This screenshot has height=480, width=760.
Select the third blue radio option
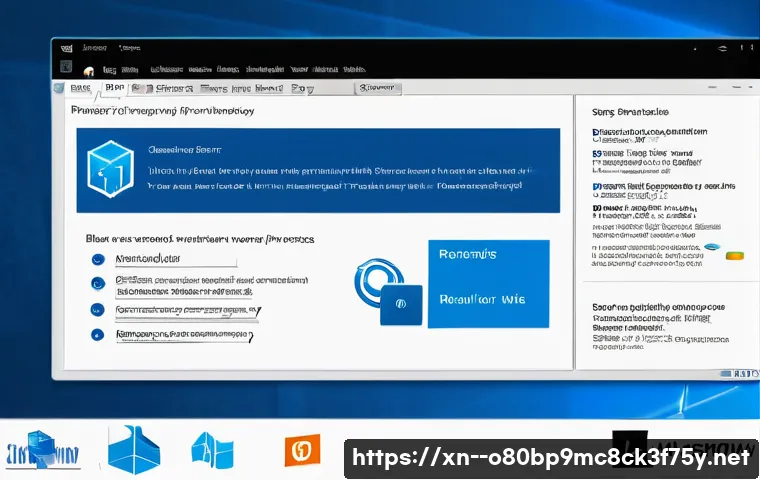(x=97, y=310)
